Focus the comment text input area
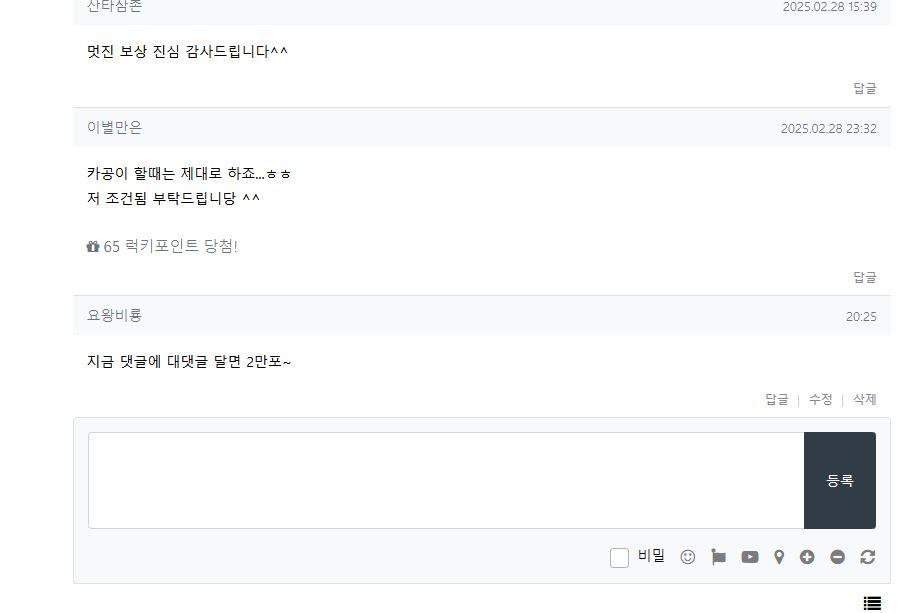915x613 pixels. [446, 480]
